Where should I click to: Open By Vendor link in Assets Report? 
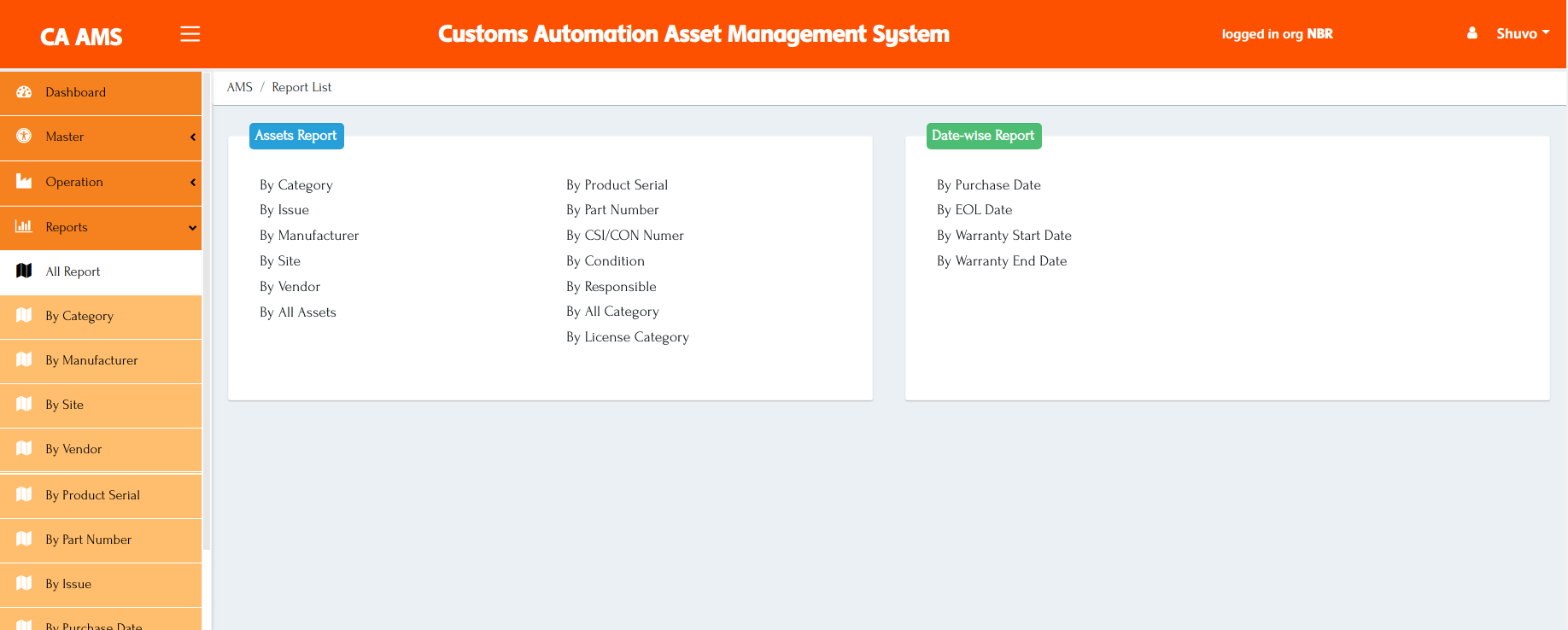click(x=290, y=287)
